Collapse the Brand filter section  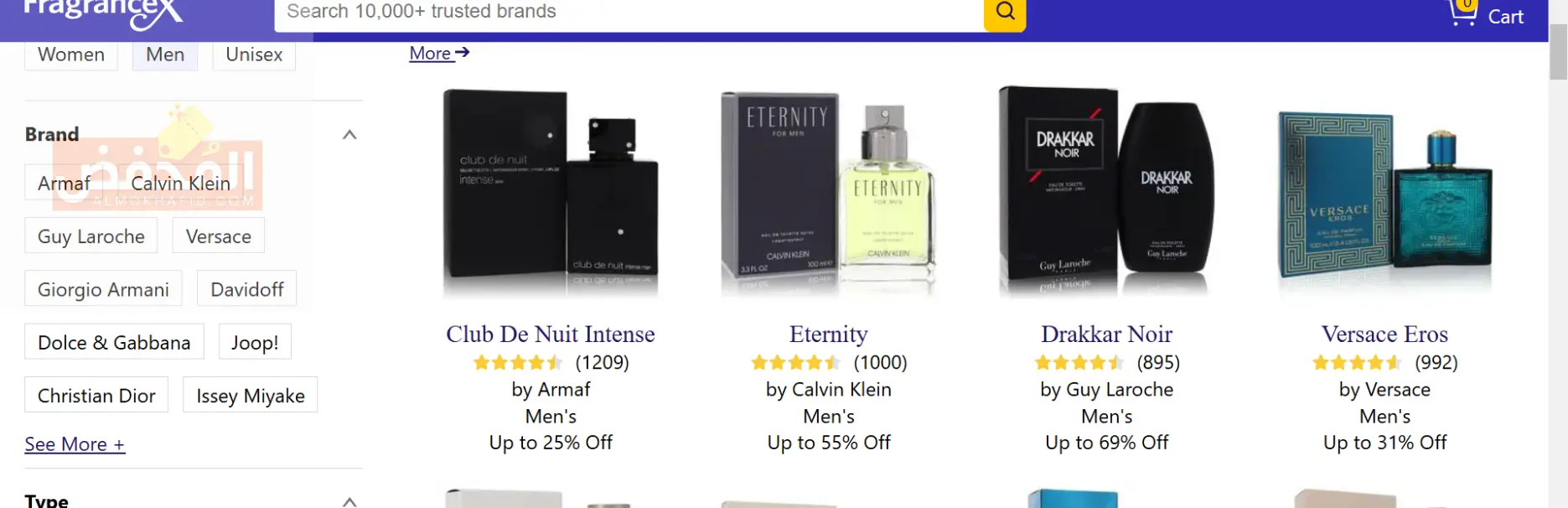click(349, 135)
